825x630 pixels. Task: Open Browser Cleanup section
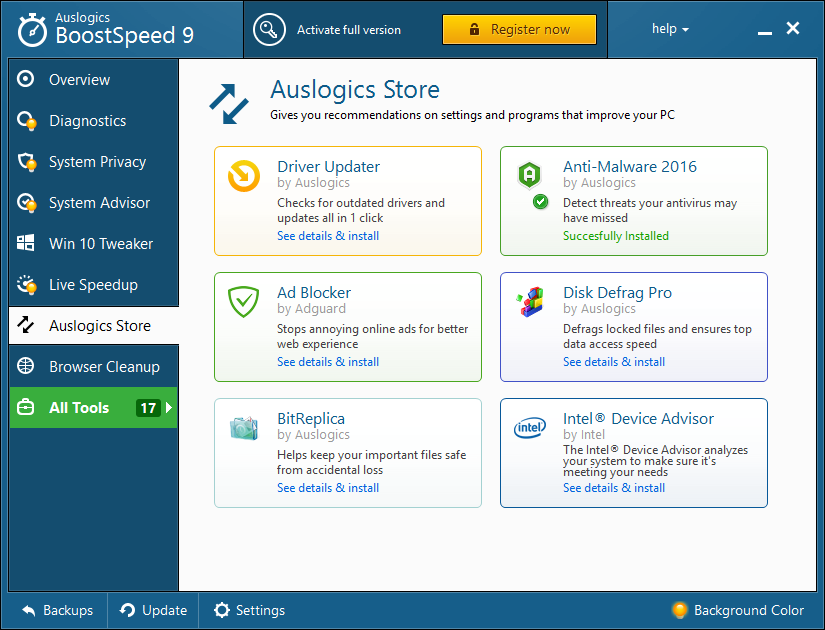point(94,367)
